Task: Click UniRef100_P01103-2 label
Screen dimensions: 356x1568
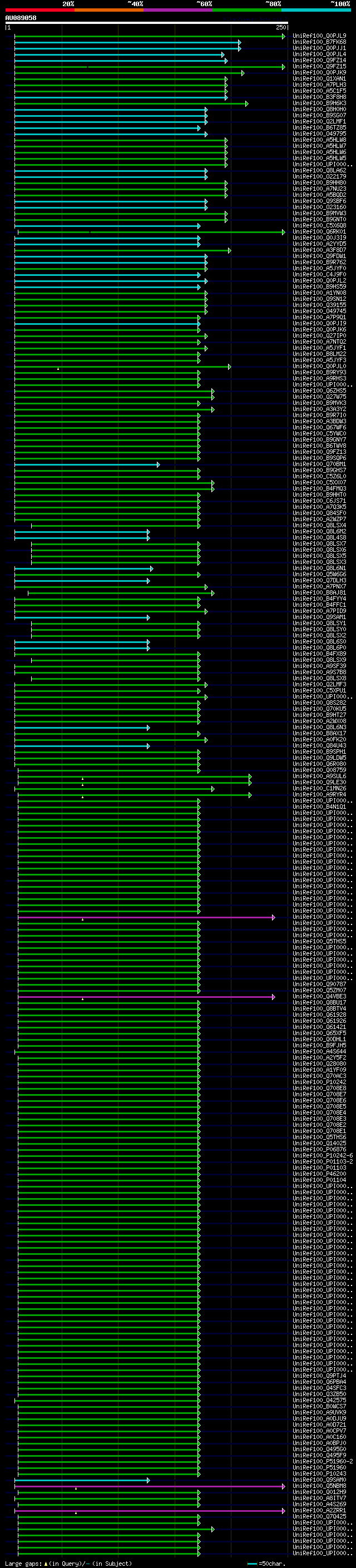Action: point(323,1162)
